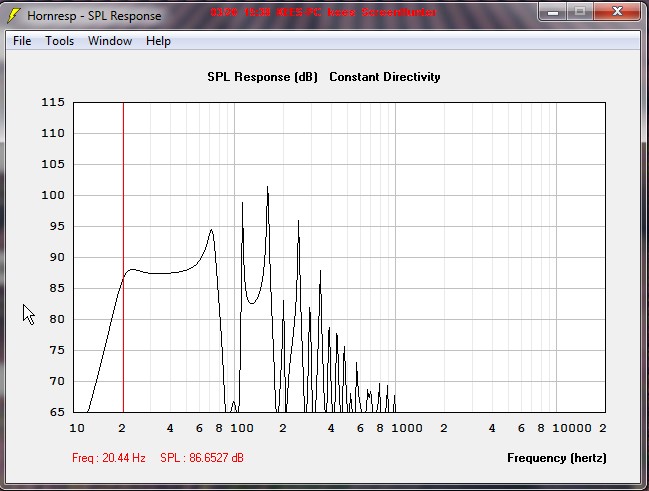This screenshot has height=491, width=649.
Task: Open the Tools menu
Action: pos(60,41)
